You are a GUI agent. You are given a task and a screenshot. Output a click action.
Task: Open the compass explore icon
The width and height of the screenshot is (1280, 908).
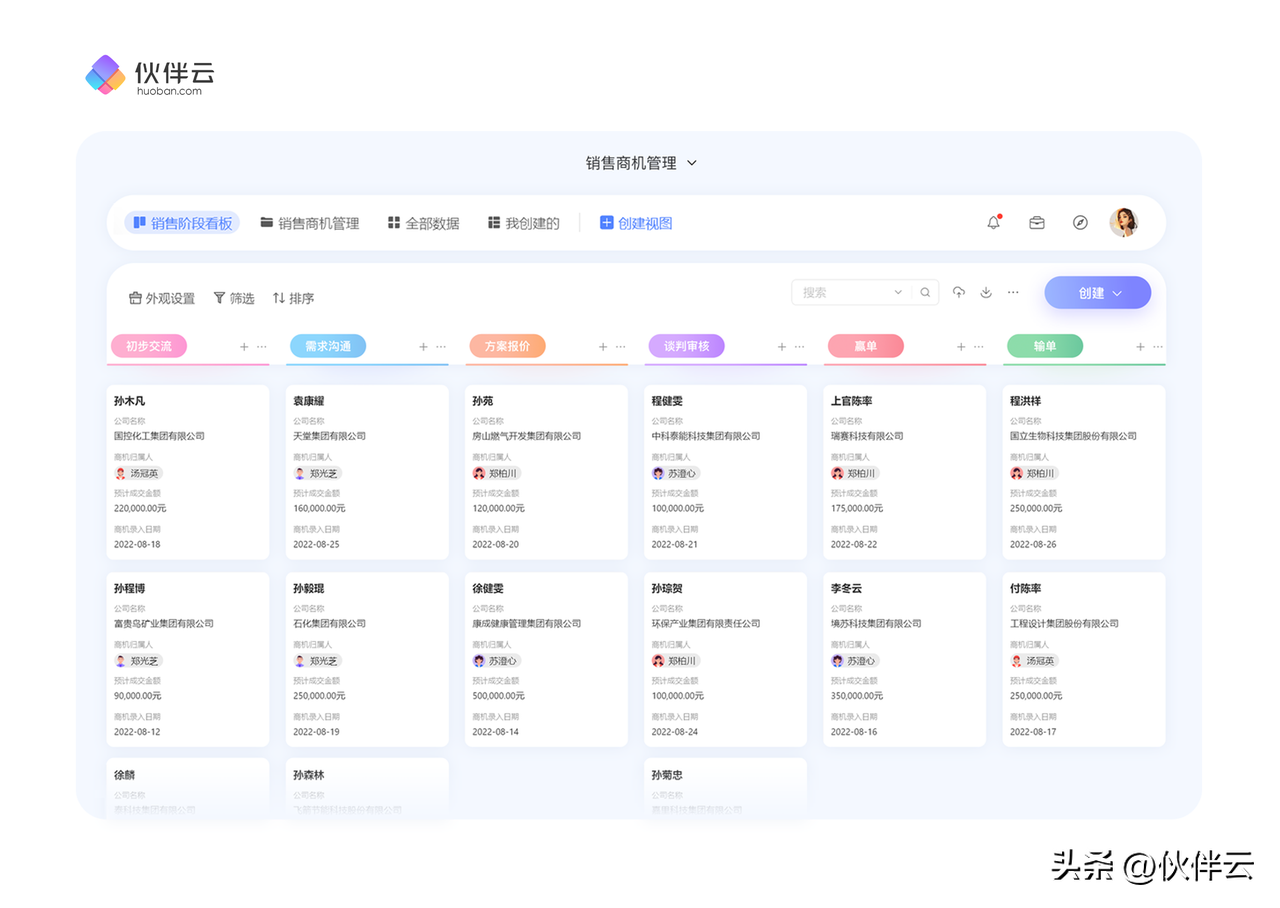[x=1080, y=223]
